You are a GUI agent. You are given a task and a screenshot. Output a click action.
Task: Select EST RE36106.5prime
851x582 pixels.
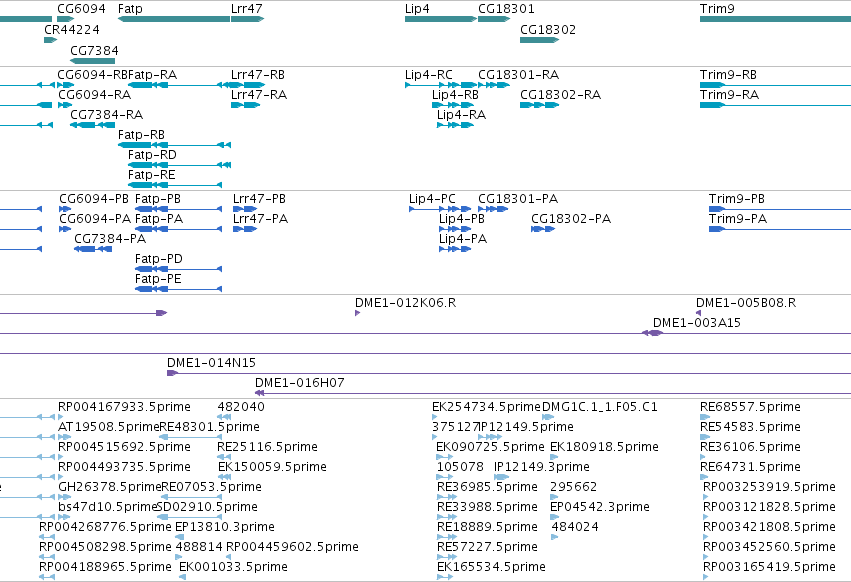point(751,447)
